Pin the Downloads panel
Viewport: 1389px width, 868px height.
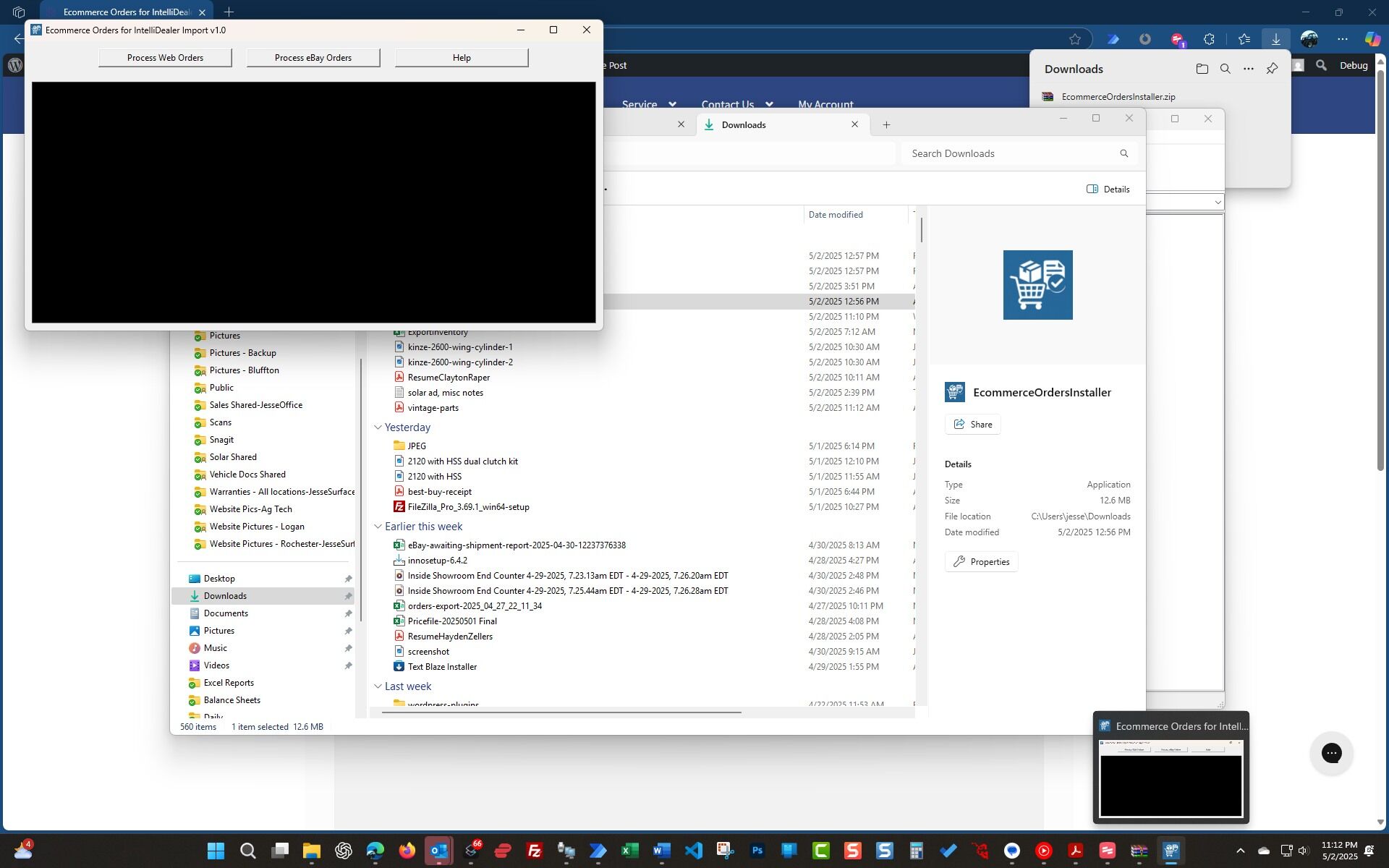click(x=1272, y=69)
